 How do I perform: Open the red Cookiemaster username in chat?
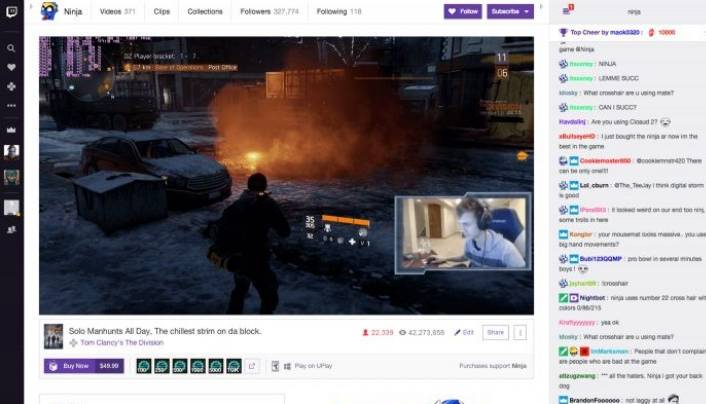point(605,161)
